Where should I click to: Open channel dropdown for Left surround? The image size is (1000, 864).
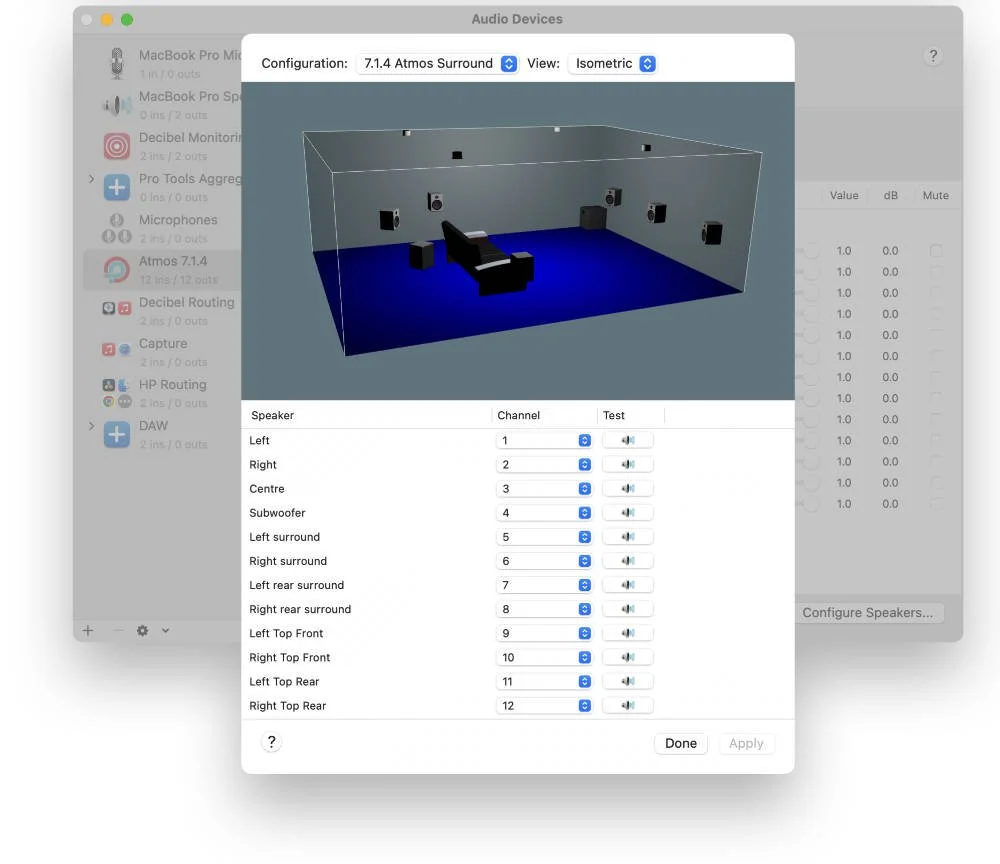point(544,538)
